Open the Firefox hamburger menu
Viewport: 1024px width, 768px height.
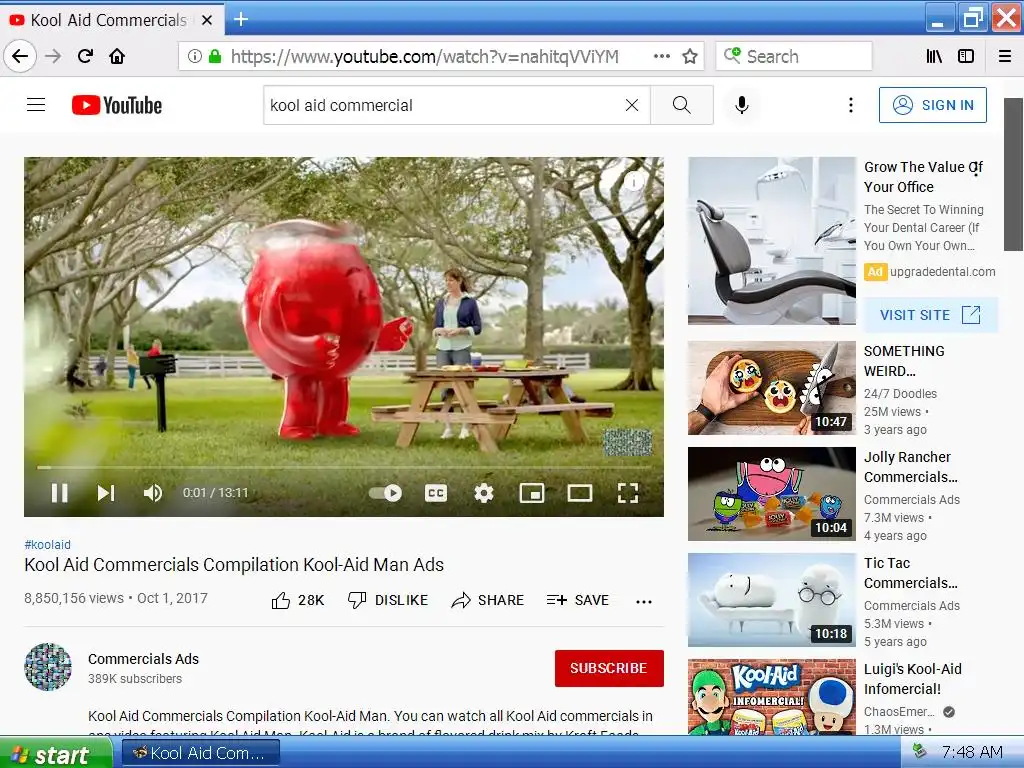tap(1005, 56)
